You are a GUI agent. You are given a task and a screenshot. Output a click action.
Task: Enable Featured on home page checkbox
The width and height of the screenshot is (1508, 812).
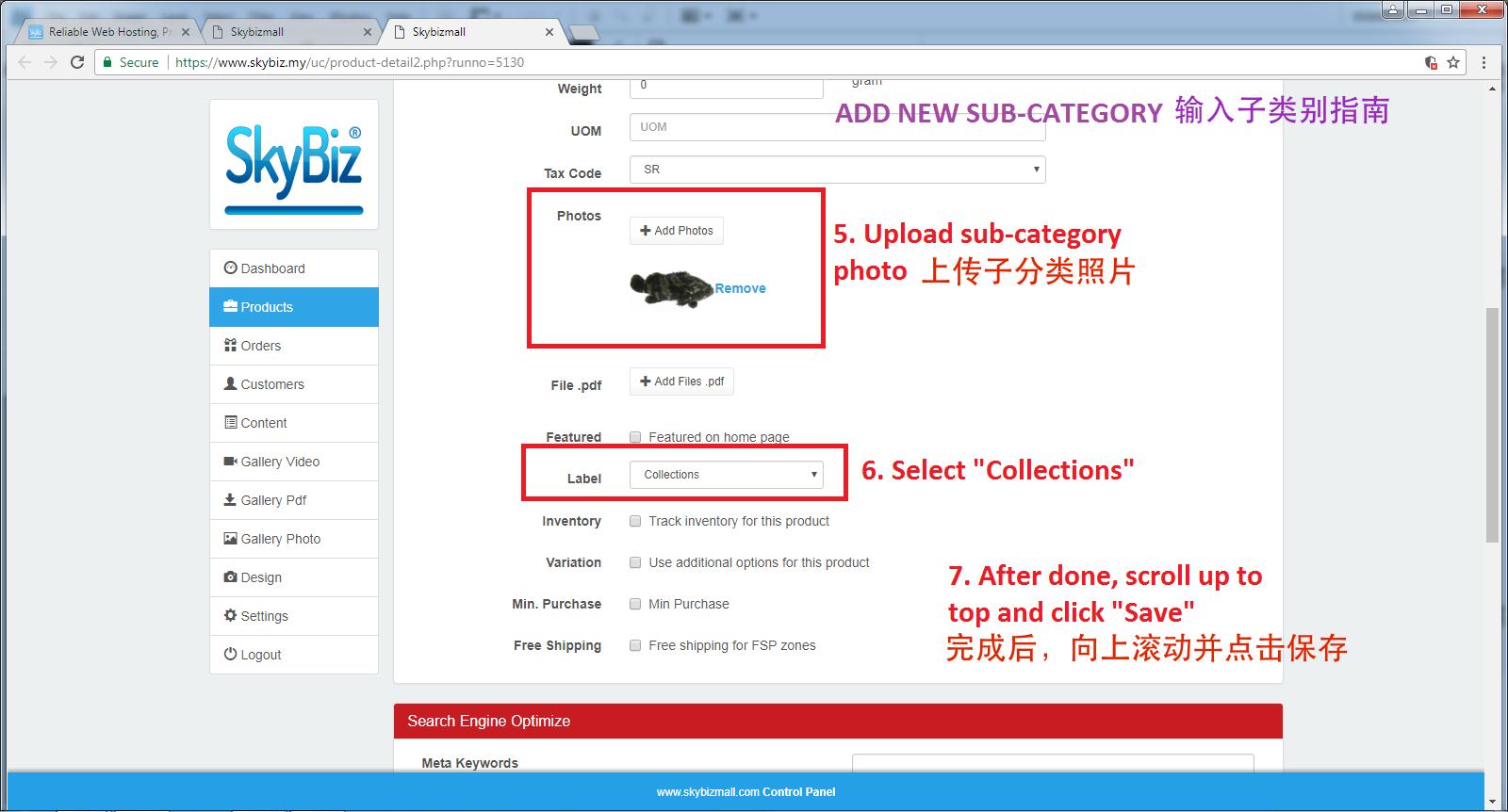(x=635, y=437)
